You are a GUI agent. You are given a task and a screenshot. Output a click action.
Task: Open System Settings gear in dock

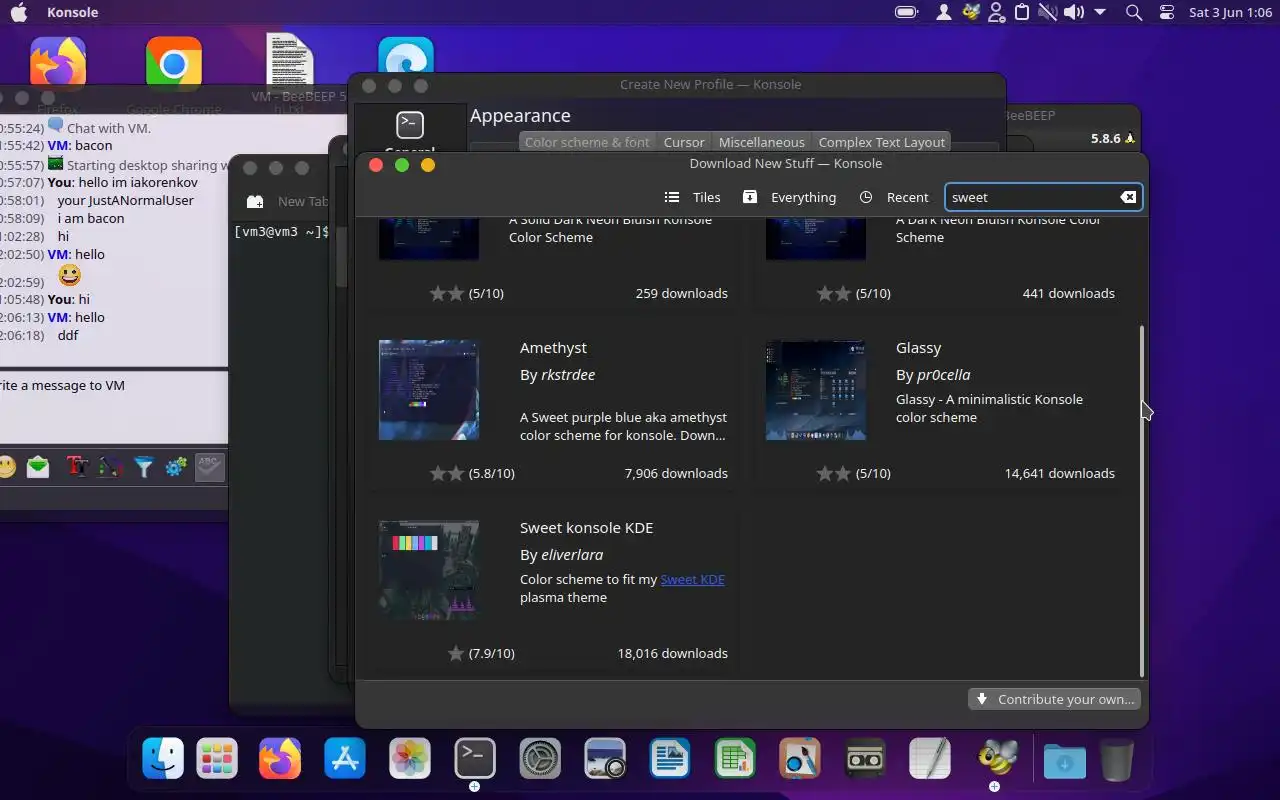[540, 759]
